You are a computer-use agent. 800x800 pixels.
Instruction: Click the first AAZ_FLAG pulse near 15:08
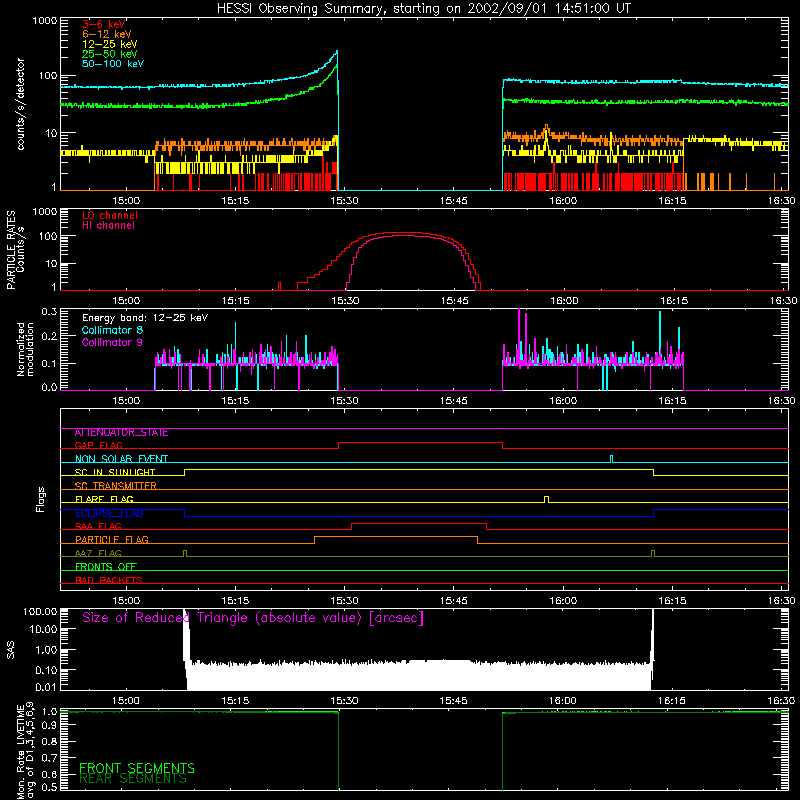point(185,553)
